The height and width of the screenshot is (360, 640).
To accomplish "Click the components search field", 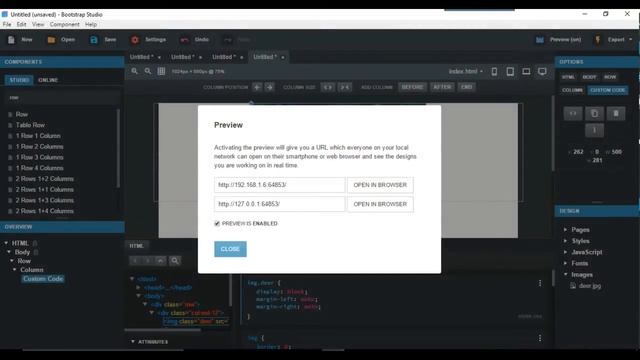I will point(62,98).
